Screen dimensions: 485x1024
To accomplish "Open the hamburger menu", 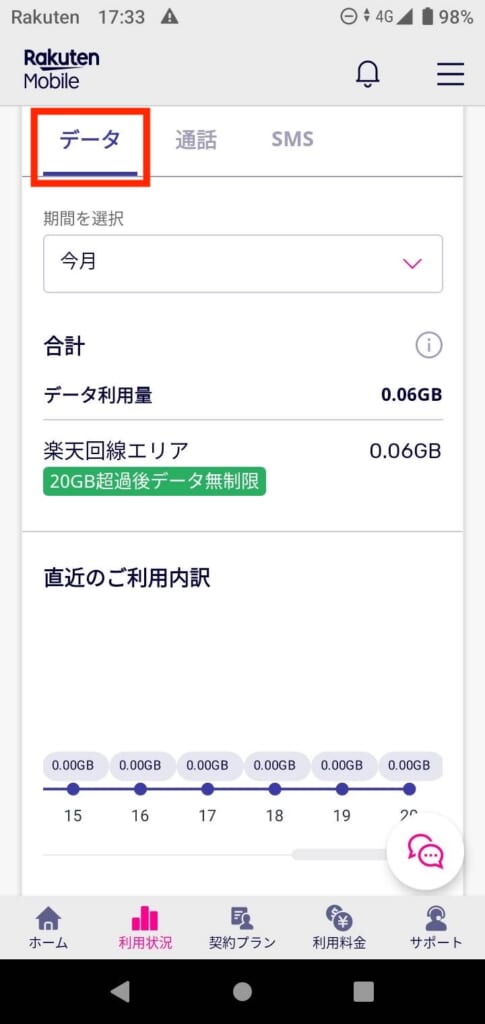I will (x=450, y=74).
